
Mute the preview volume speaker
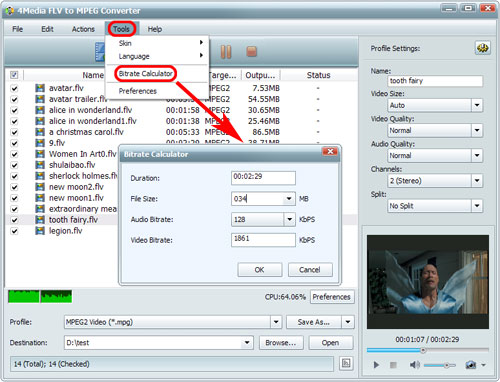coord(414,365)
